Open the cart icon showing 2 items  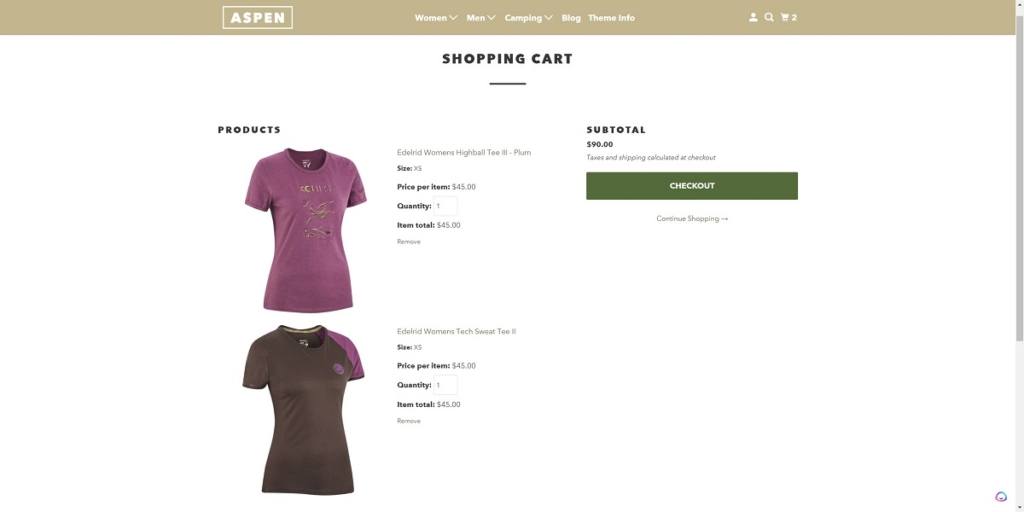pyautogui.click(x=789, y=18)
